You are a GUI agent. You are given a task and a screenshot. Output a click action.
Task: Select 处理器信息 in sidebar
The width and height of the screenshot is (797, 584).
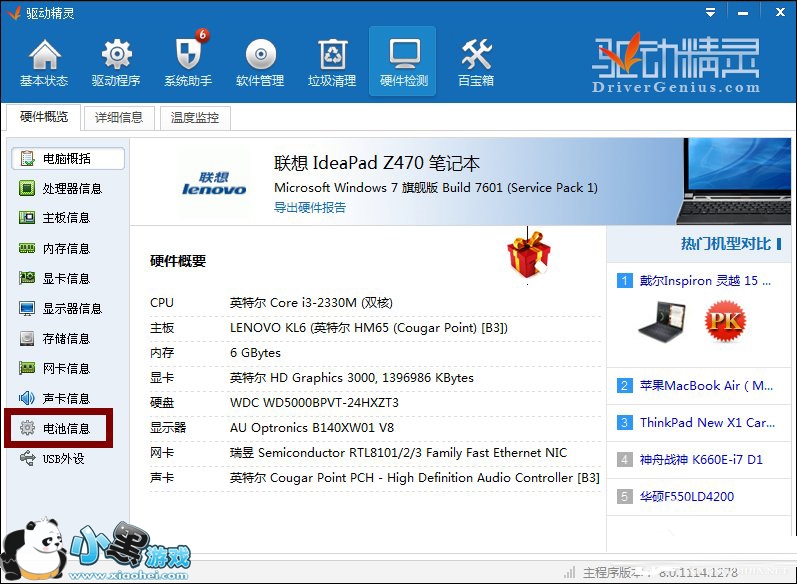pyautogui.click(x=71, y=188)
